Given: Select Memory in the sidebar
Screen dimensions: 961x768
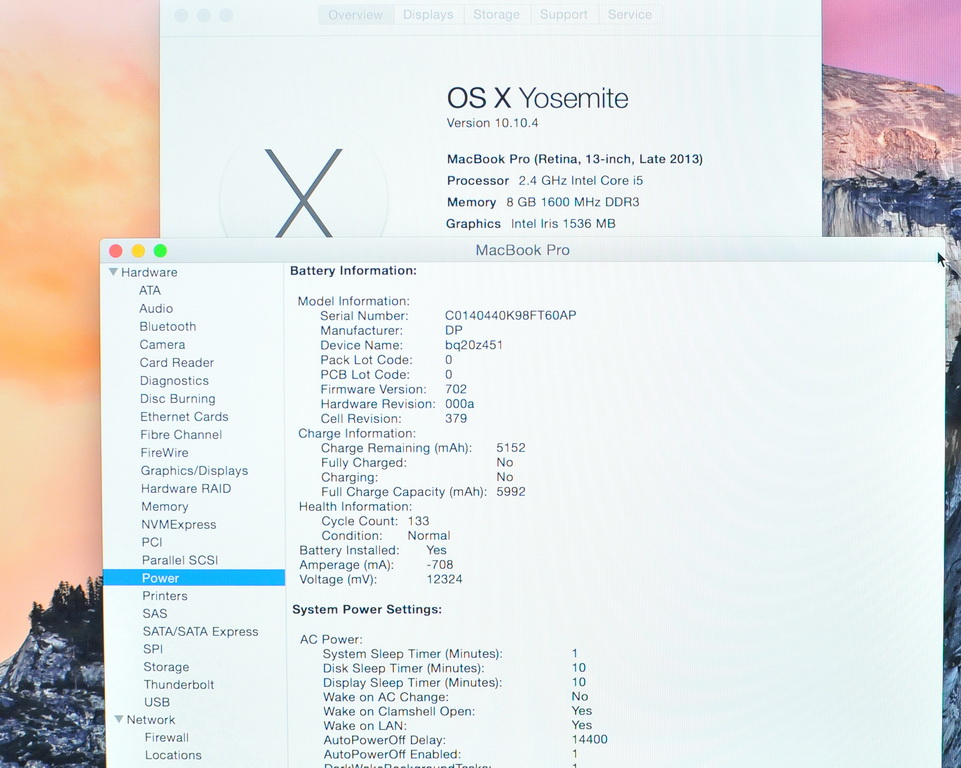Looking at the screenshot, I should [164, 507].
